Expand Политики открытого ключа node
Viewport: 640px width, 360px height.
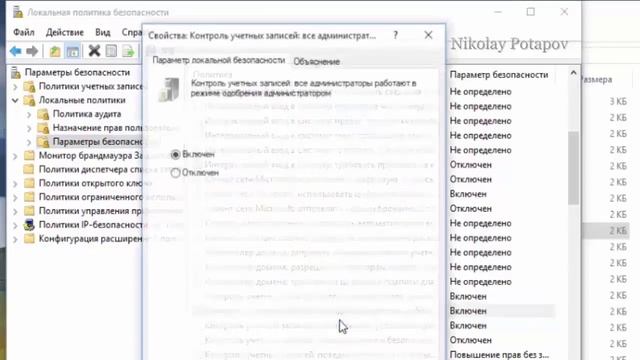[x=15, y=184]
